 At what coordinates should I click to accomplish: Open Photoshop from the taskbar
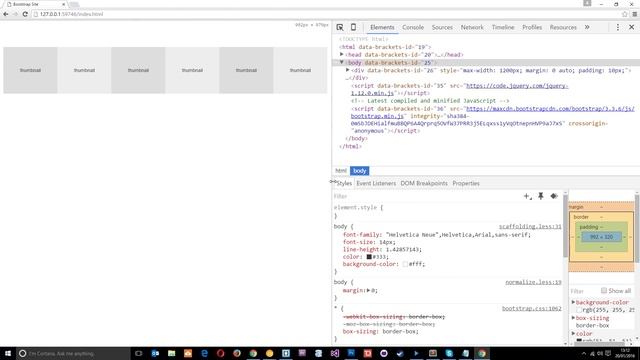tap(351, 353)
